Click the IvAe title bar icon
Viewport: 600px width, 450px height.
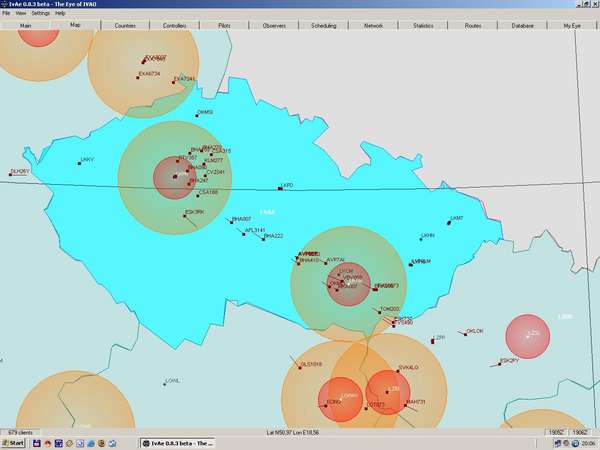pyautogui.click(x=4, y=4)
